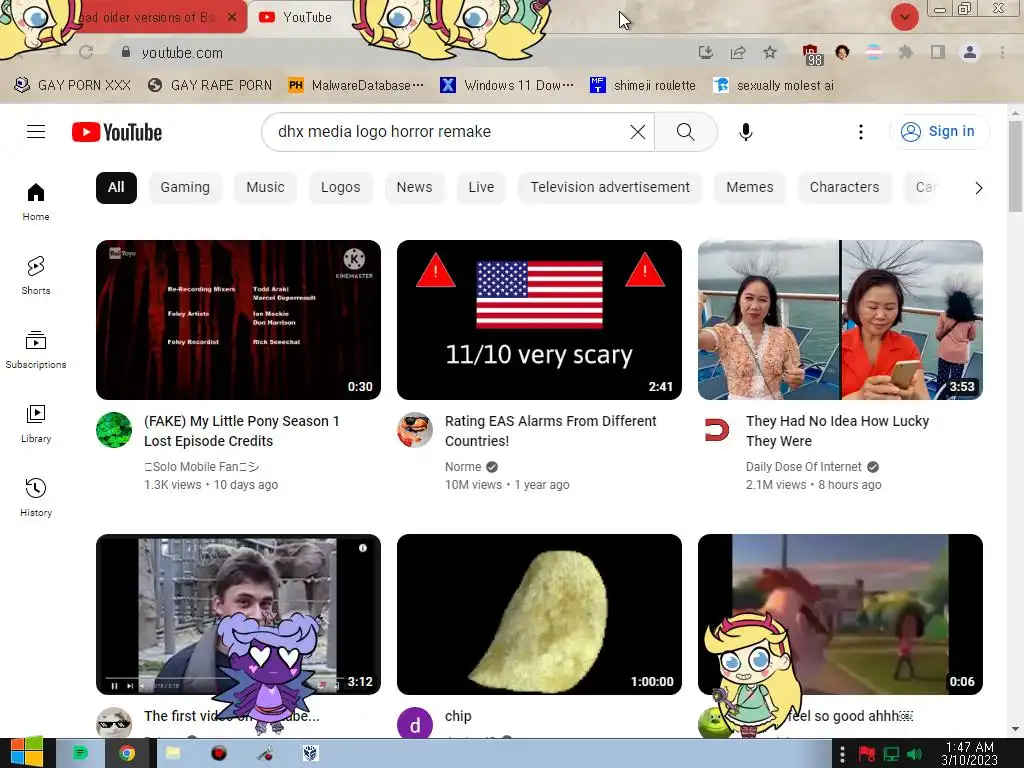1024x768 pixels.
Task: Open the extension showing badge 98
Action: (x=811, y=54)
